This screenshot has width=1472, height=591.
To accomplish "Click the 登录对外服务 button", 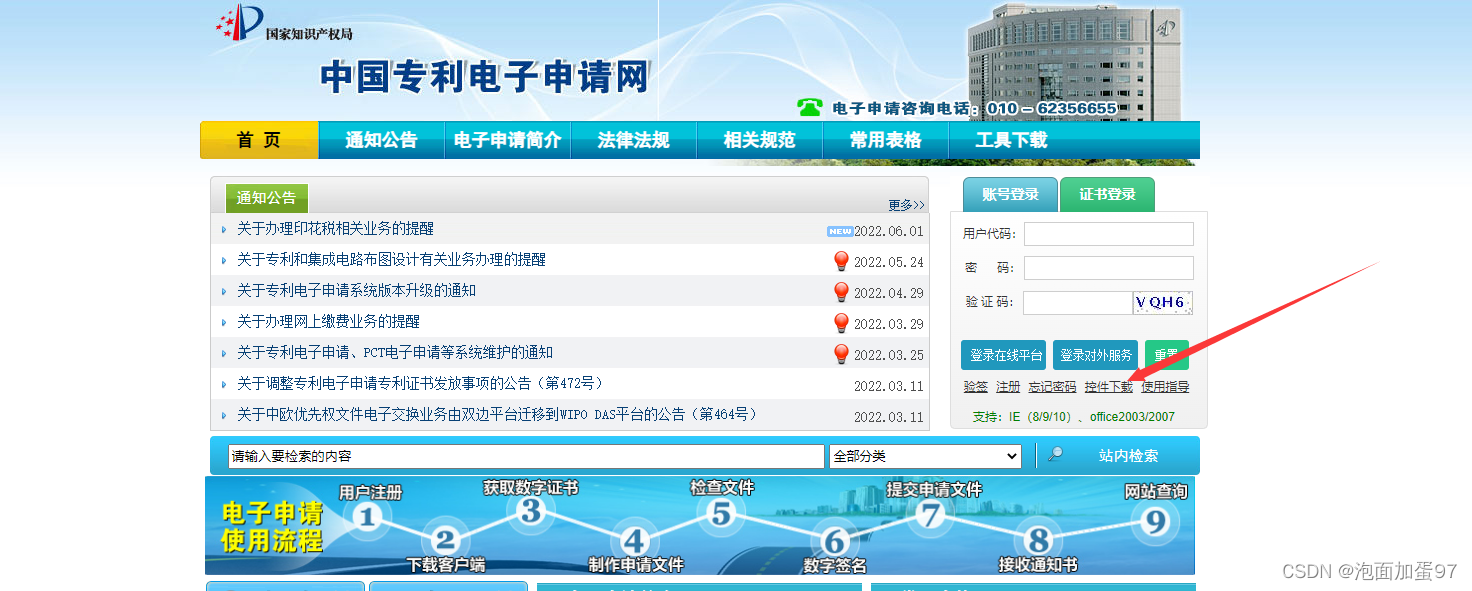I will 1095,355.
